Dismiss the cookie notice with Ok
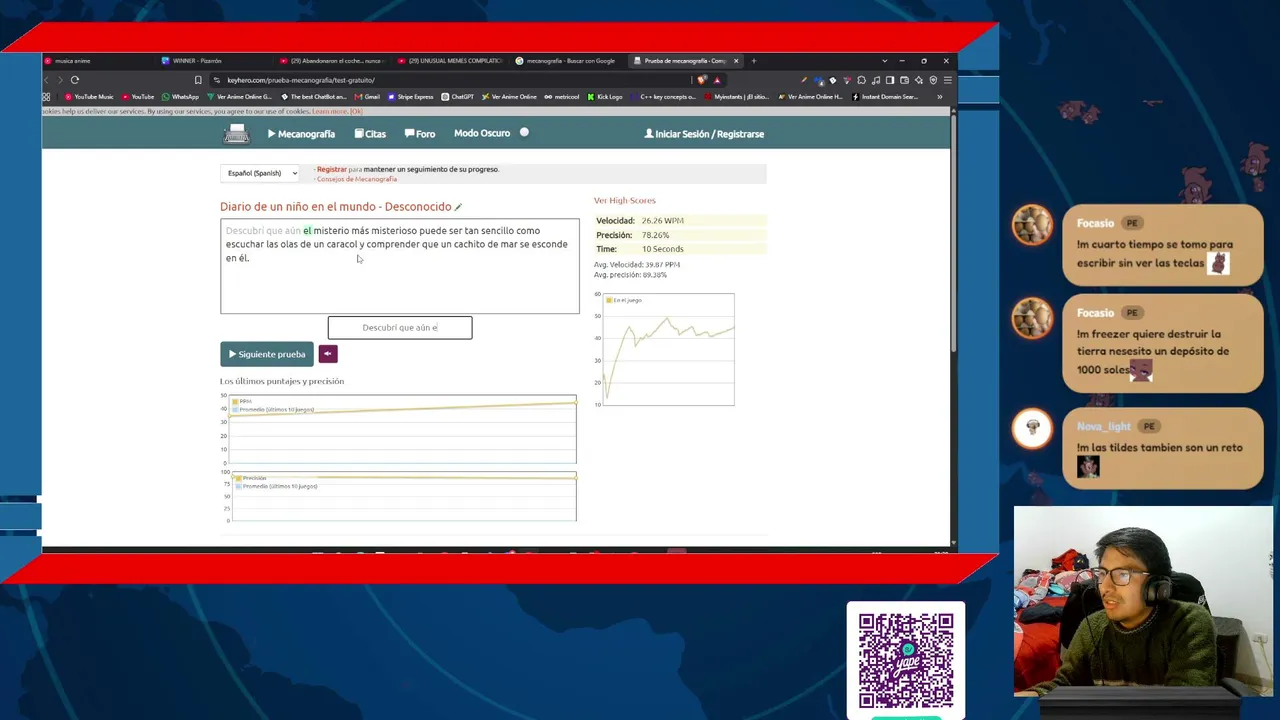 point(356,111)
